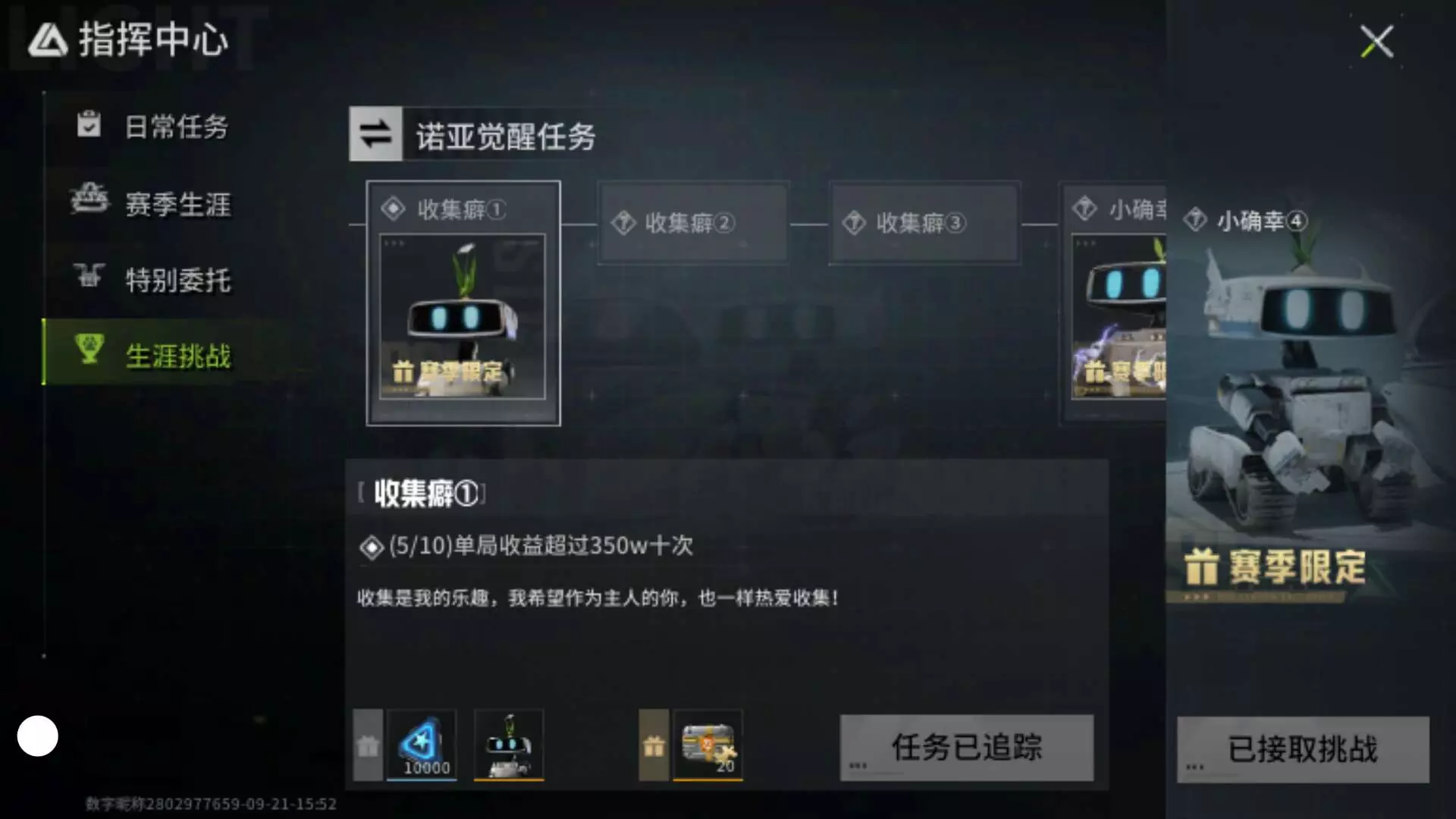The image size is (1456, 819).
Task: Click the 生涯挑战 trophy icon
Action: 89,350
